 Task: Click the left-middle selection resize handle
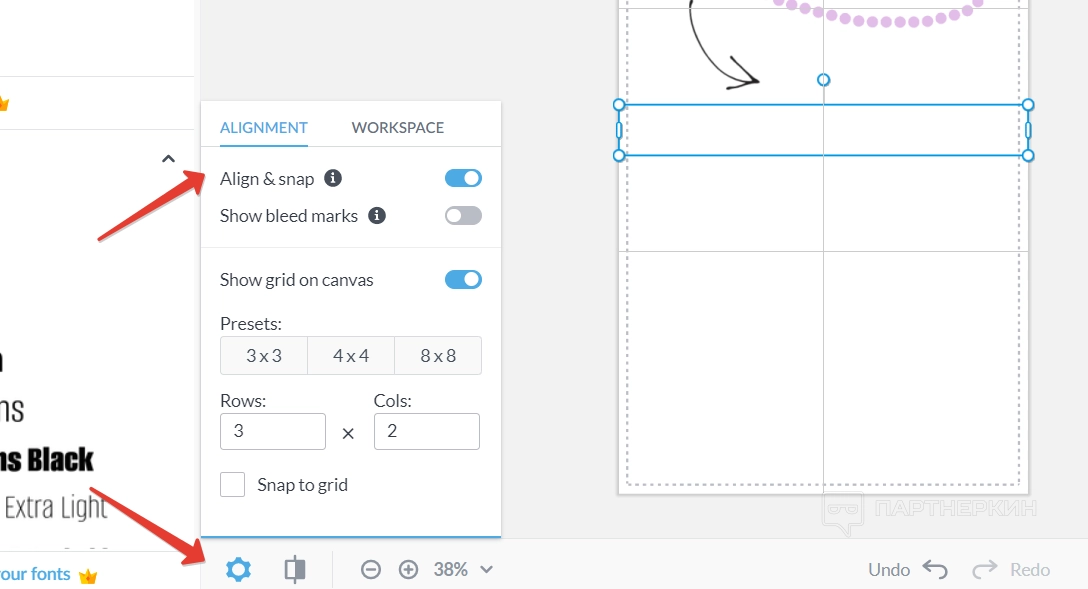pos(619,130)
